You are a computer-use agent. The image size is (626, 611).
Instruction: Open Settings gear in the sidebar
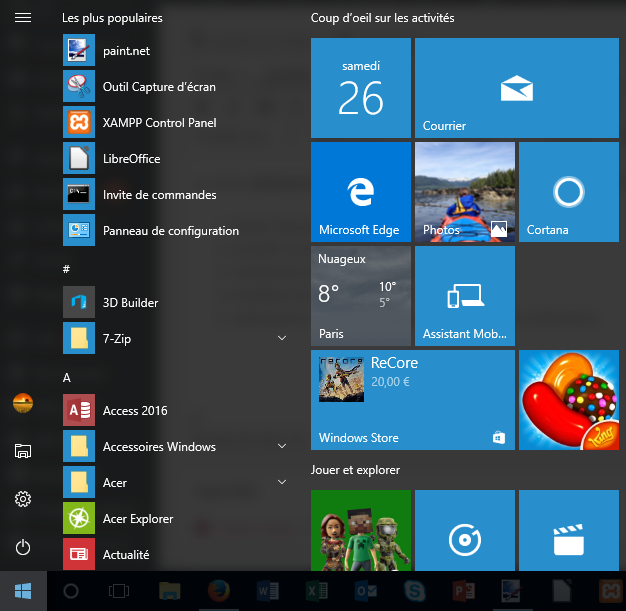(23, 499)
